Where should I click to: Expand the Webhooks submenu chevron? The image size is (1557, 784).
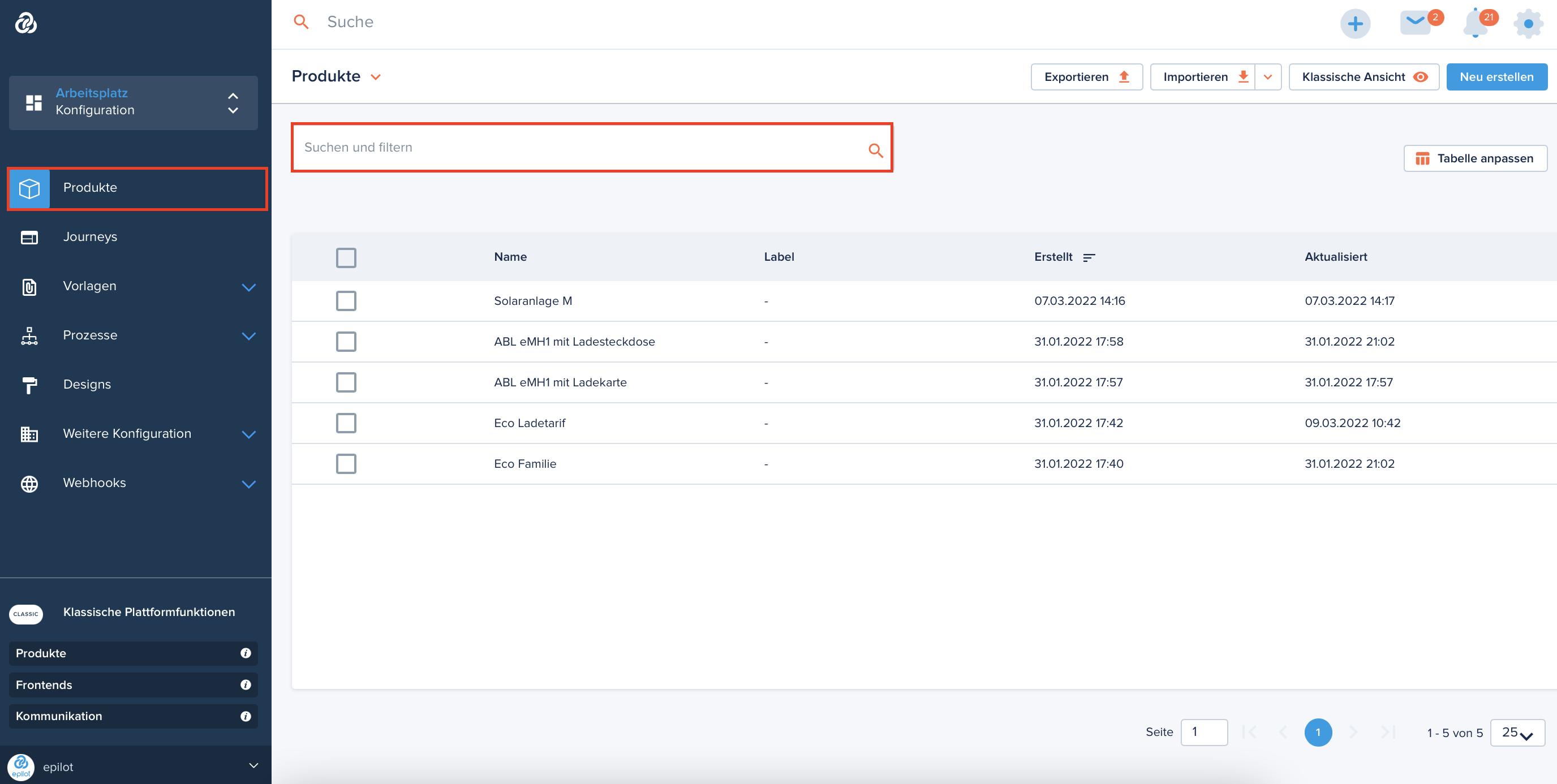(x=248, y=484)
